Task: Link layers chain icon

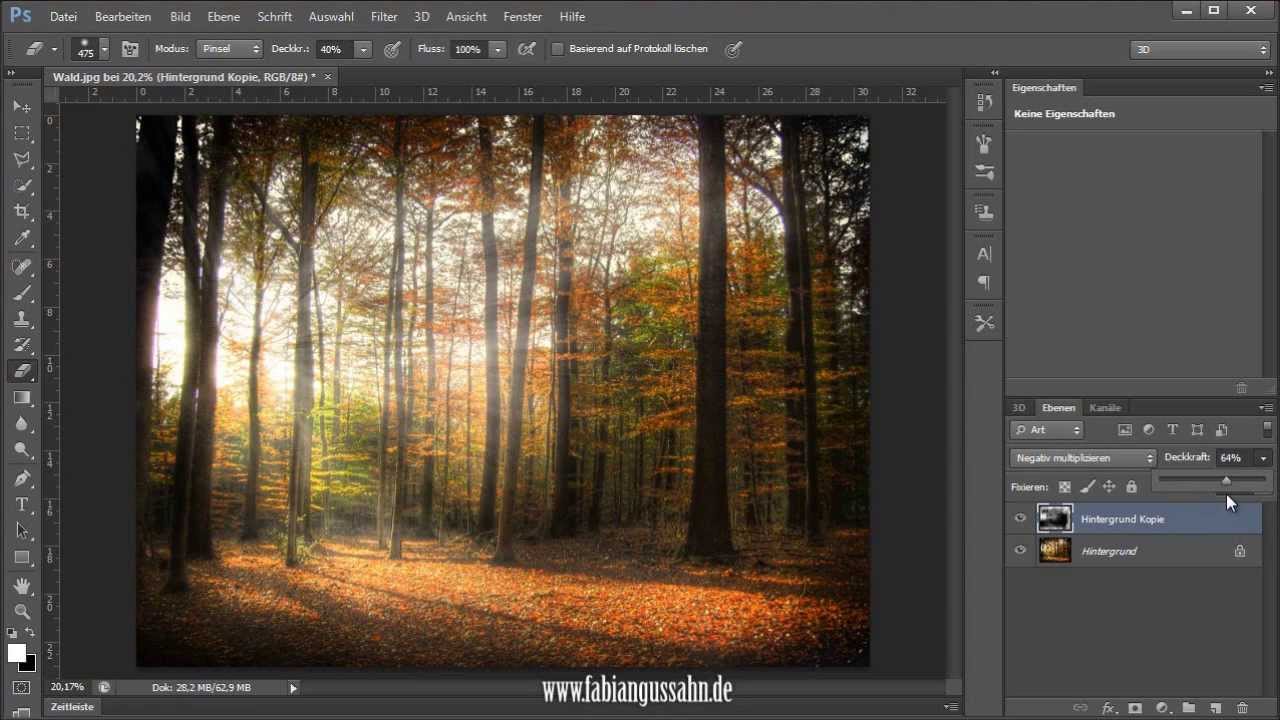Action: 1080,708
